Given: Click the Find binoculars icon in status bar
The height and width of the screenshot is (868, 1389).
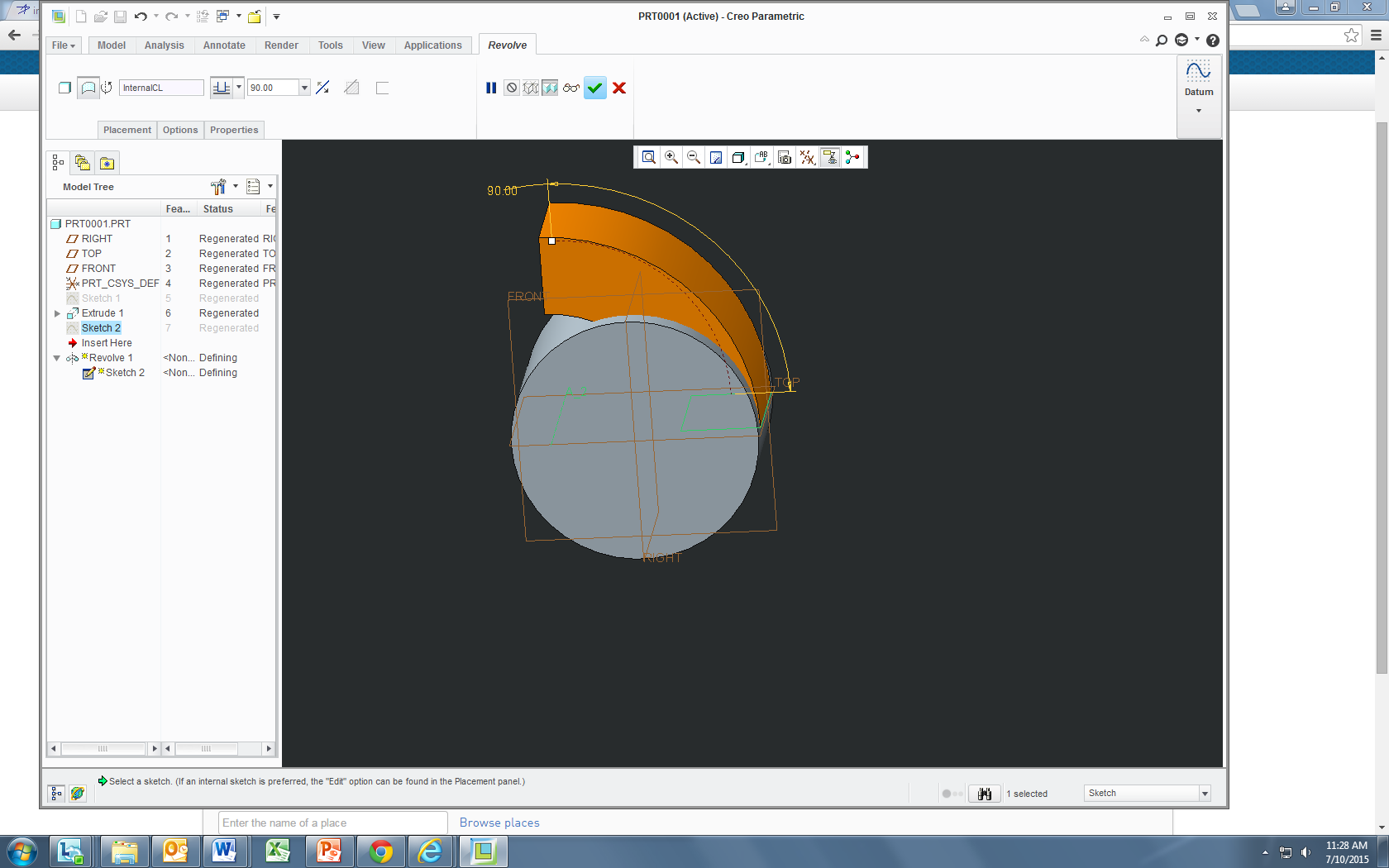Looking at the screenshot, I should click(x=984, y=794).
